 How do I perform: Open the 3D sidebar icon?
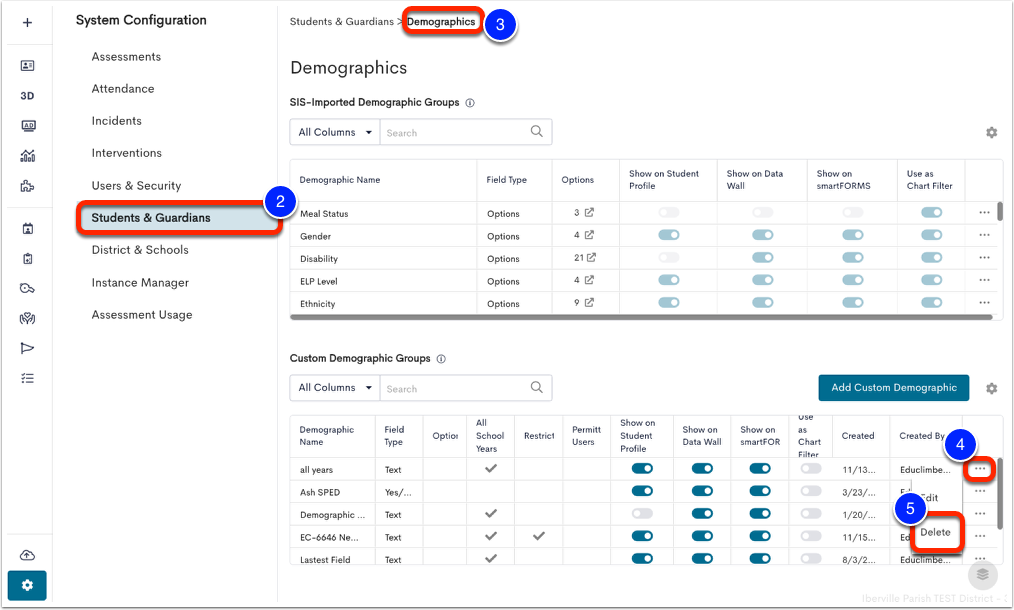tap(27, 96)
